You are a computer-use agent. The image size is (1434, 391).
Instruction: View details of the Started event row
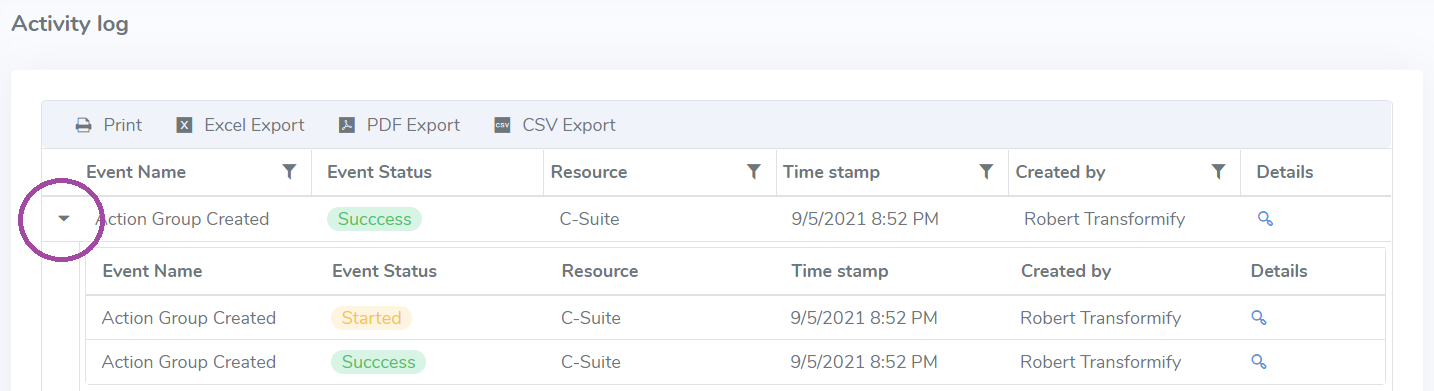coord(1259,318)
